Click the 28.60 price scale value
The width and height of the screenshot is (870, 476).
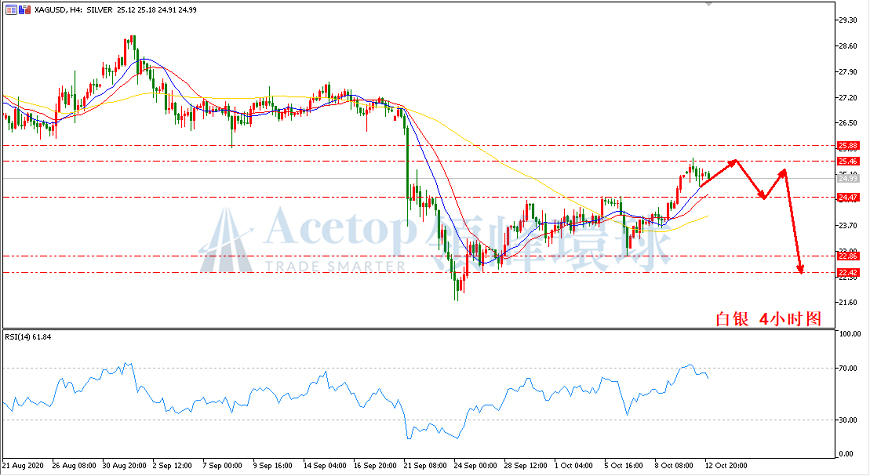tap(848, 46)
